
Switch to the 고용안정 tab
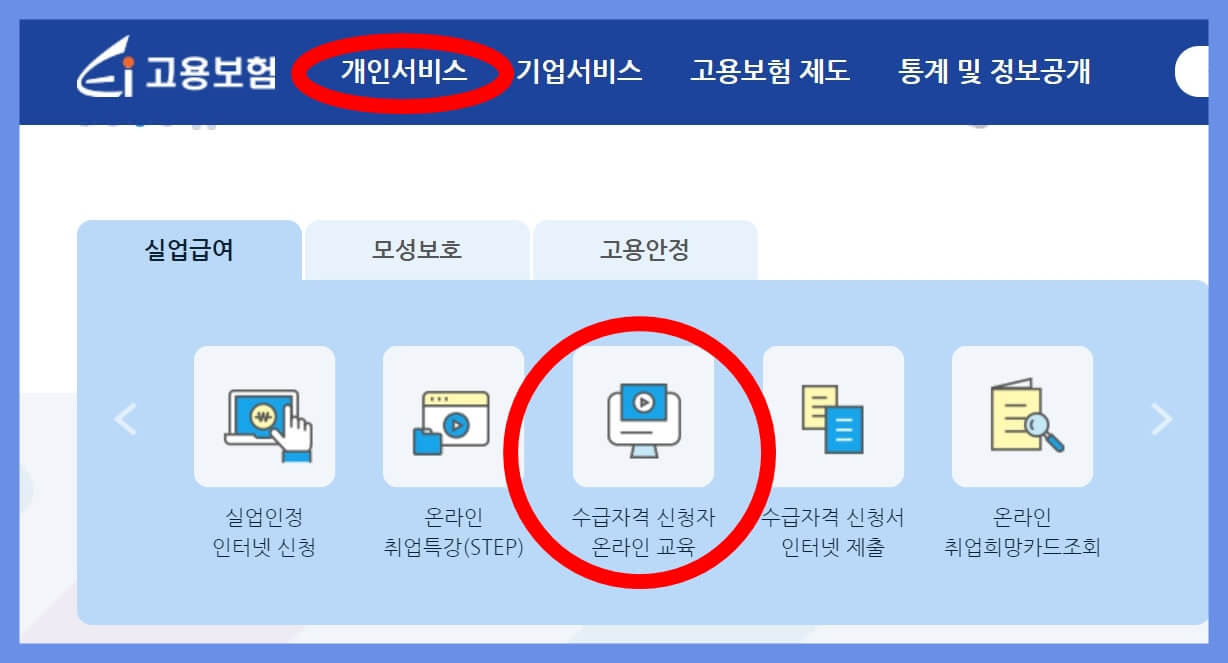point(646,249)
